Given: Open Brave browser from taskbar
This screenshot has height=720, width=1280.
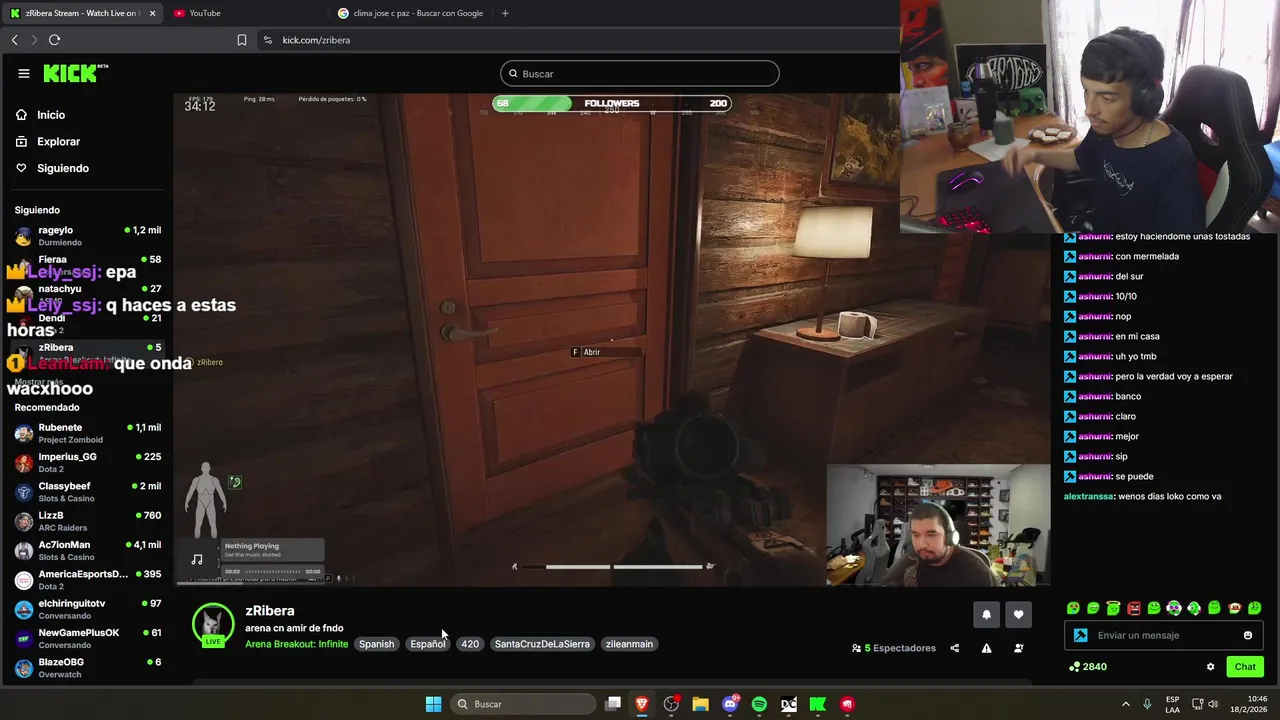Looking at the screenshot, I should click(642, 704).
